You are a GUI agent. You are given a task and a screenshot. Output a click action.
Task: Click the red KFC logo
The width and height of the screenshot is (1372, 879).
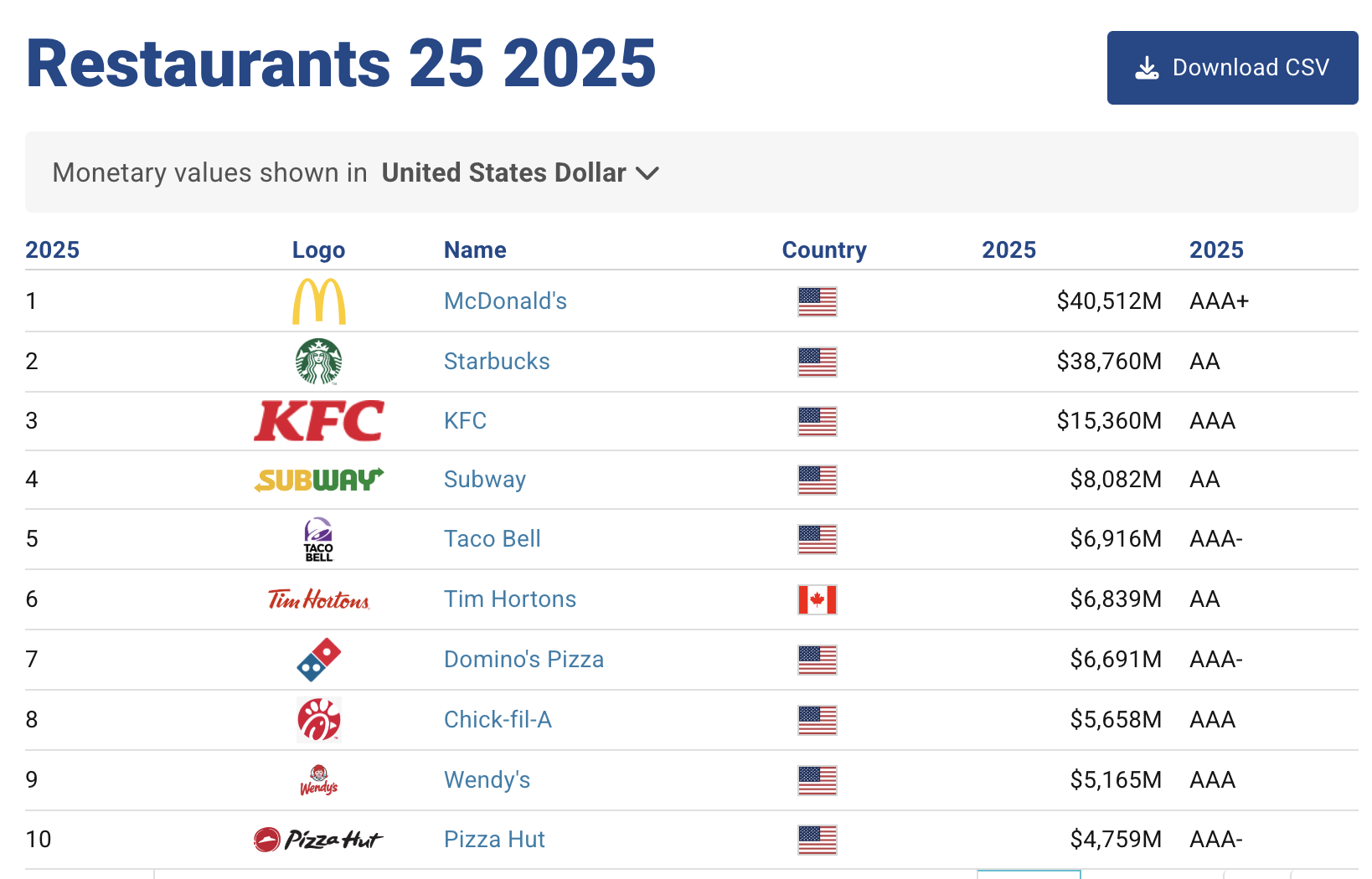[318, 421]
